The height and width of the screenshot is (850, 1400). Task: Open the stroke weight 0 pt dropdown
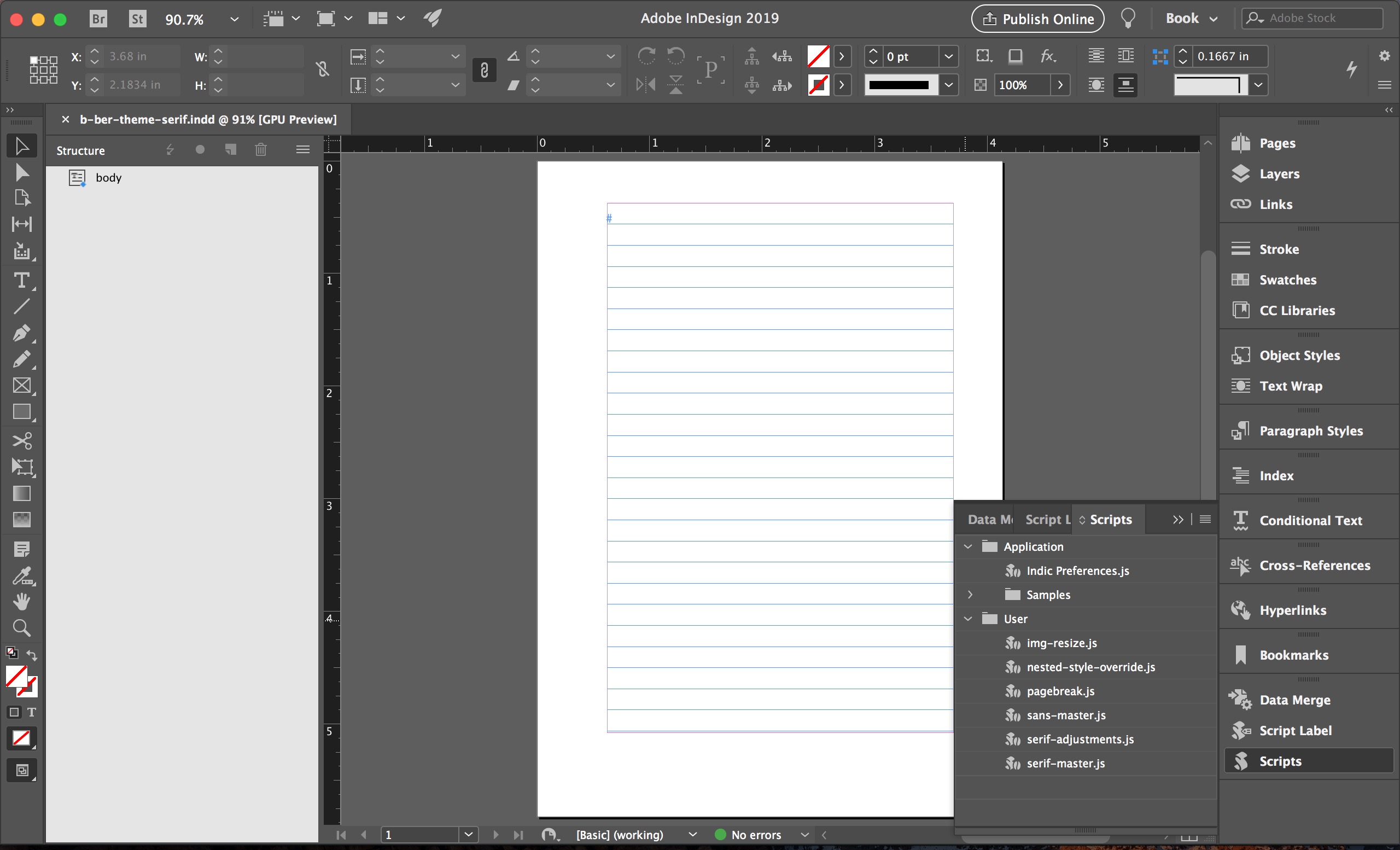pos(948,56)
